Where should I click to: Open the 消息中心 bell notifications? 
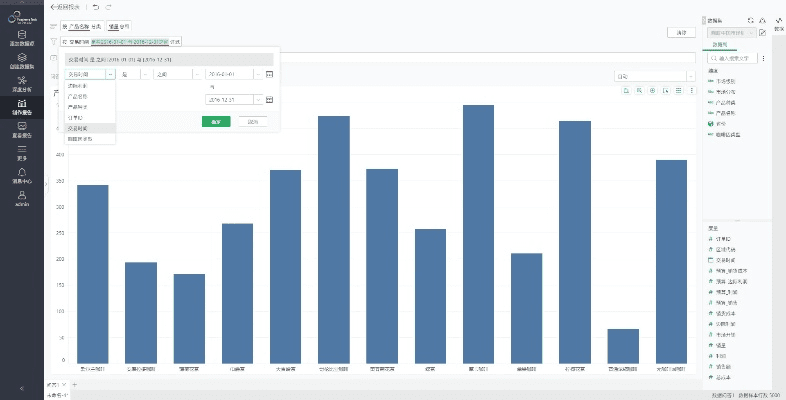22,176
